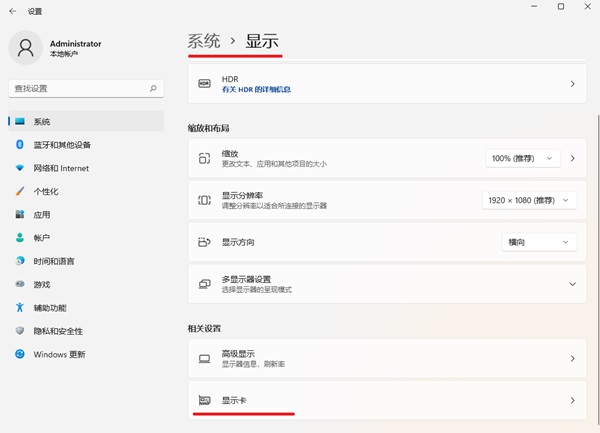Click the 显示 breadcrumb title

point(262,41)
